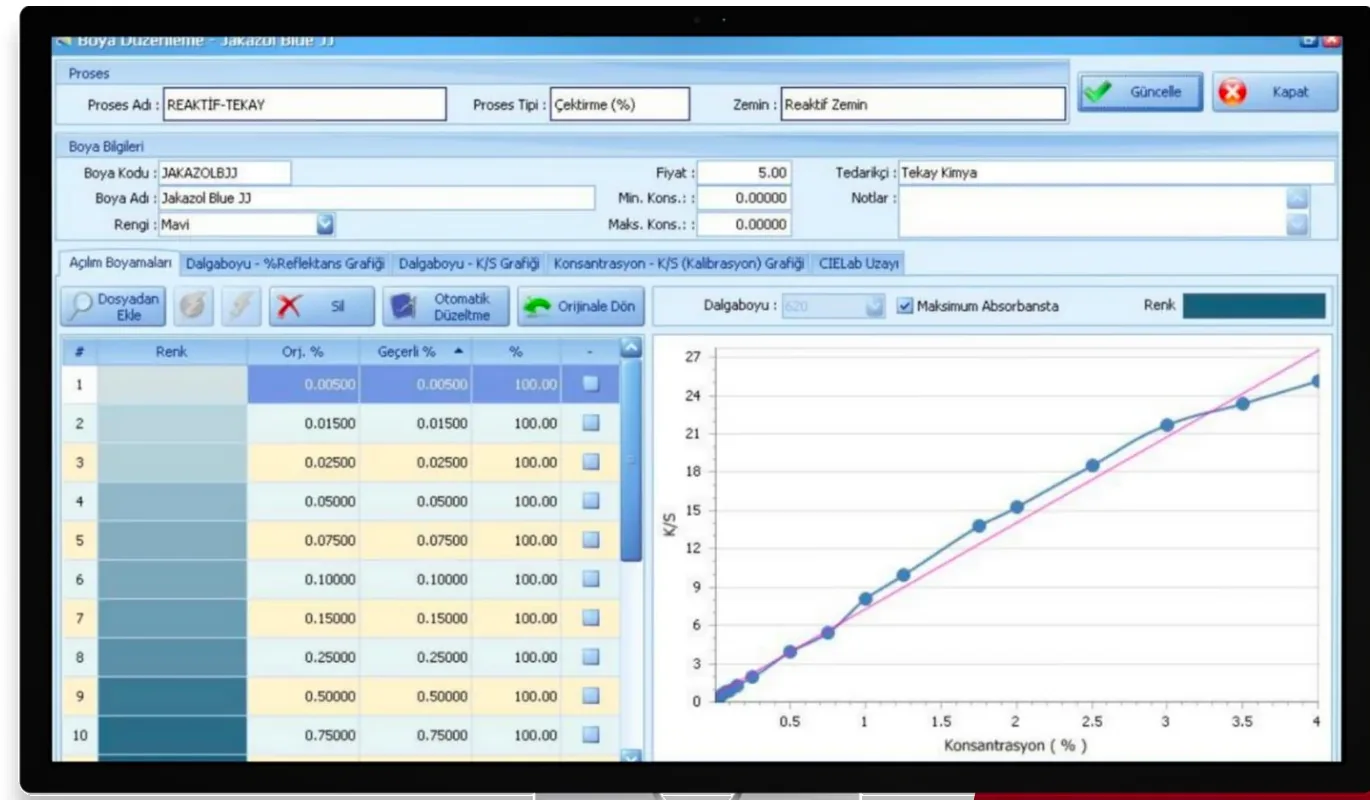Image resolution: width=1370 pixels, height=800 pixels.
Task: Click the disabled lightning bolt icon button
Action: coord(241,306)
